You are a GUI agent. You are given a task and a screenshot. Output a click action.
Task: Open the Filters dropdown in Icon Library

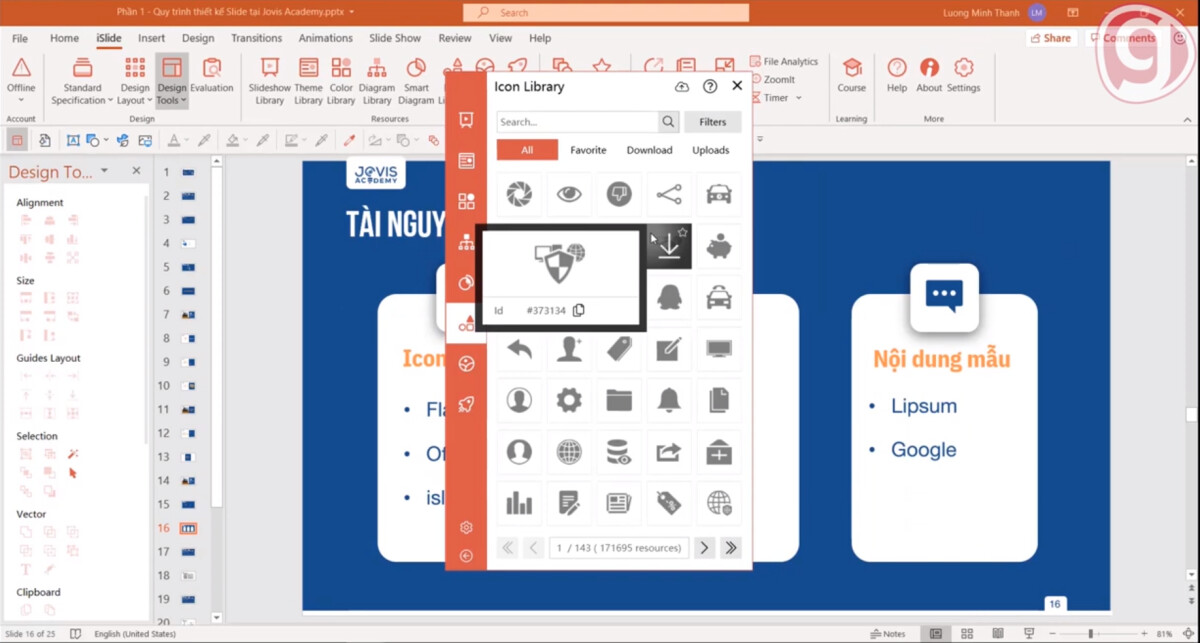pos(713,121)
